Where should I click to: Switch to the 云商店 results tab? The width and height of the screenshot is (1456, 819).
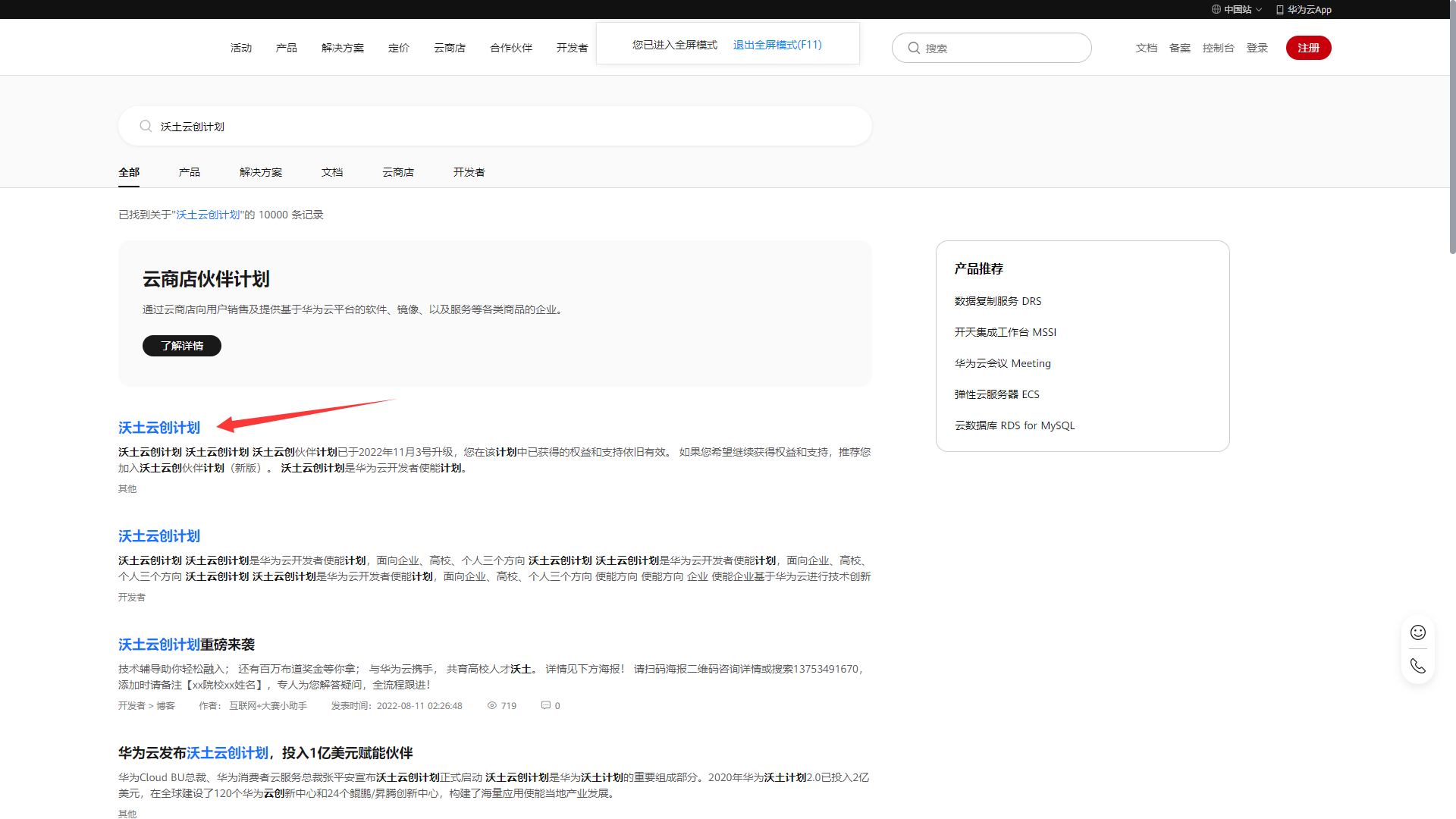(x=398, y=172)
